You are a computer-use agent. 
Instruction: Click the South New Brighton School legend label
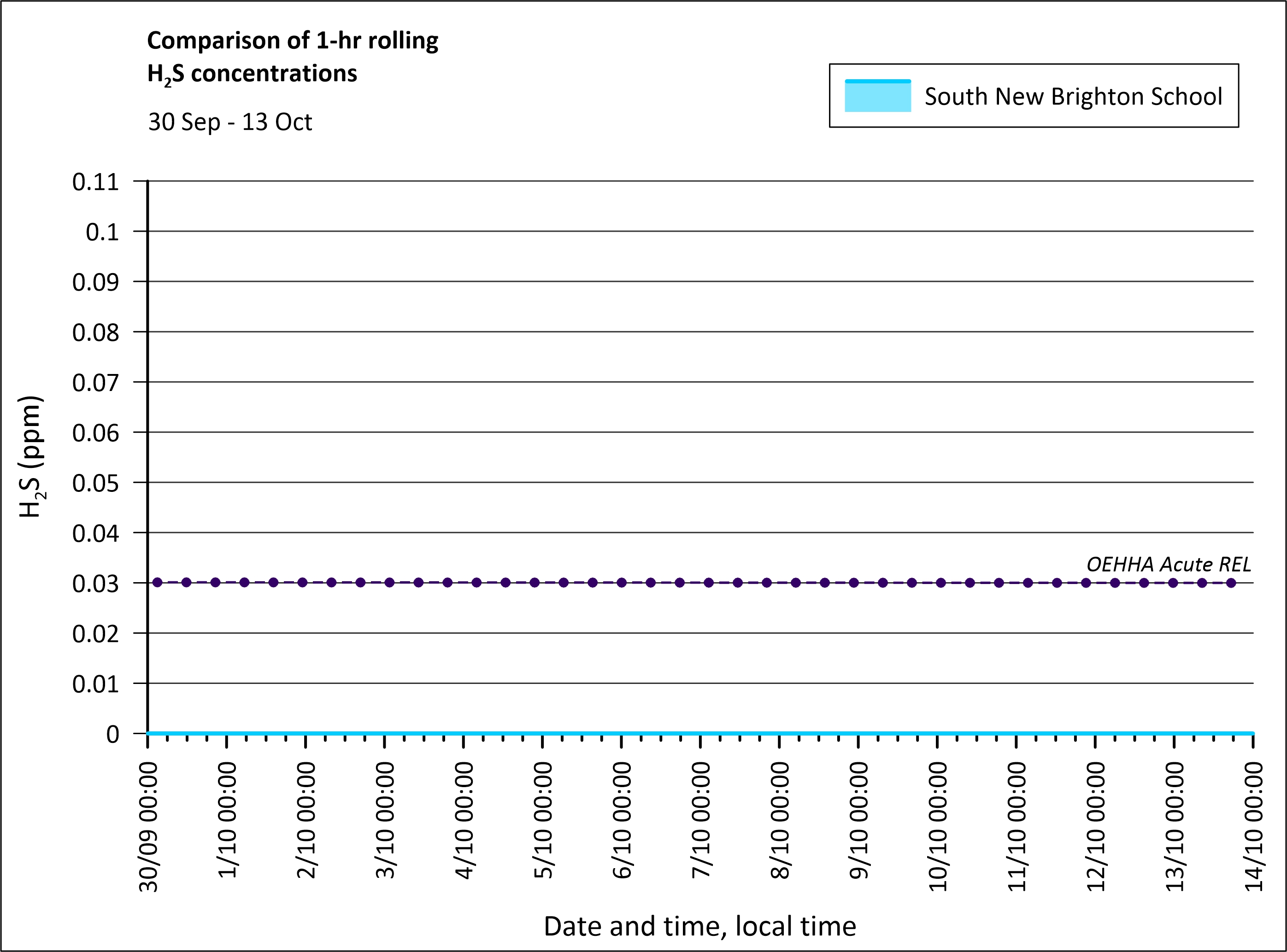[x=1073, y=96]
